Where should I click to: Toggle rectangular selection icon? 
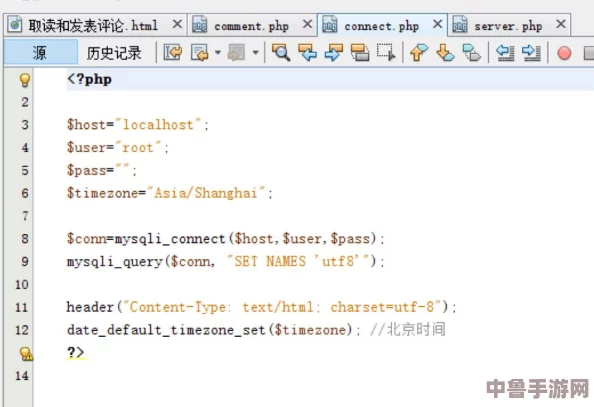point(386,52)
